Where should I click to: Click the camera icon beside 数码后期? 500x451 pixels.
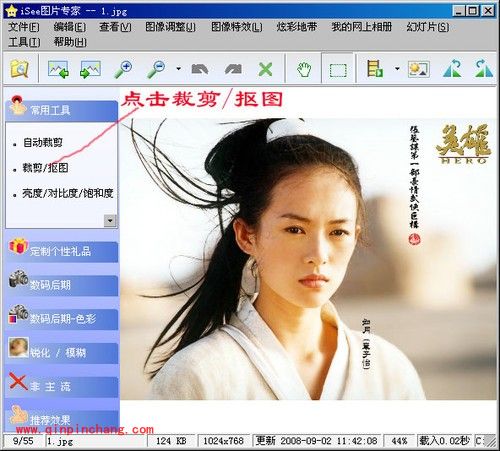tap(19, 279)
